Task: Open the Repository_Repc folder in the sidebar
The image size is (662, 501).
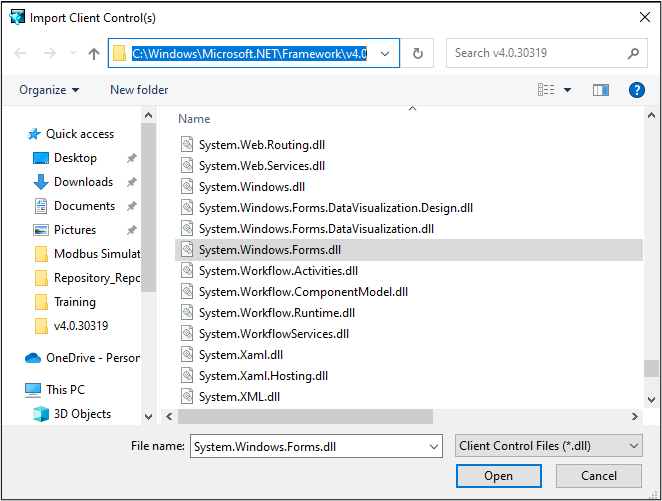Action: (87, 278)
